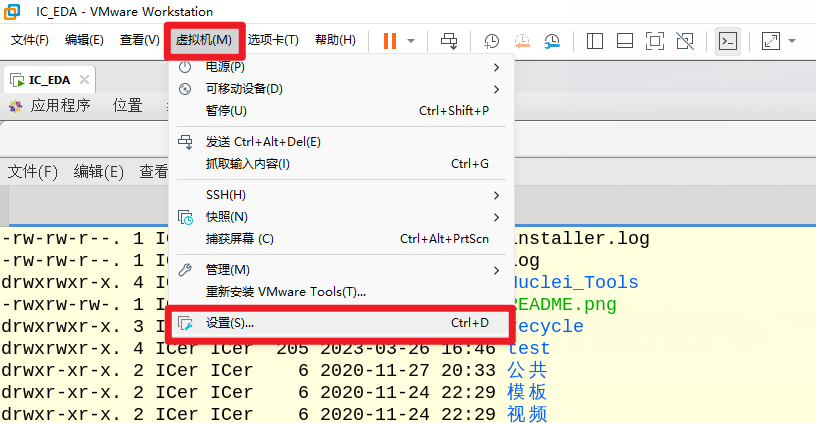Toggle the sidebar library panel icon

click(594, 41)
